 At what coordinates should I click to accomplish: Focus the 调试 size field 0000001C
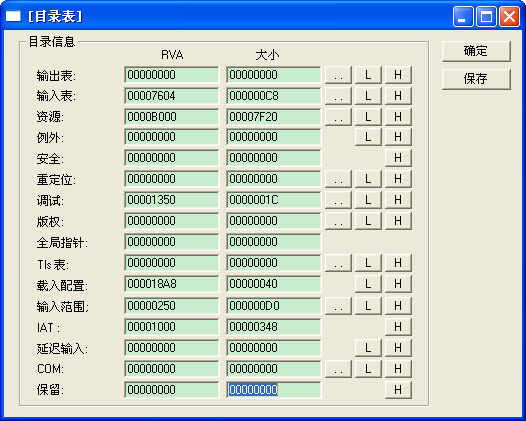pos(273,200)
